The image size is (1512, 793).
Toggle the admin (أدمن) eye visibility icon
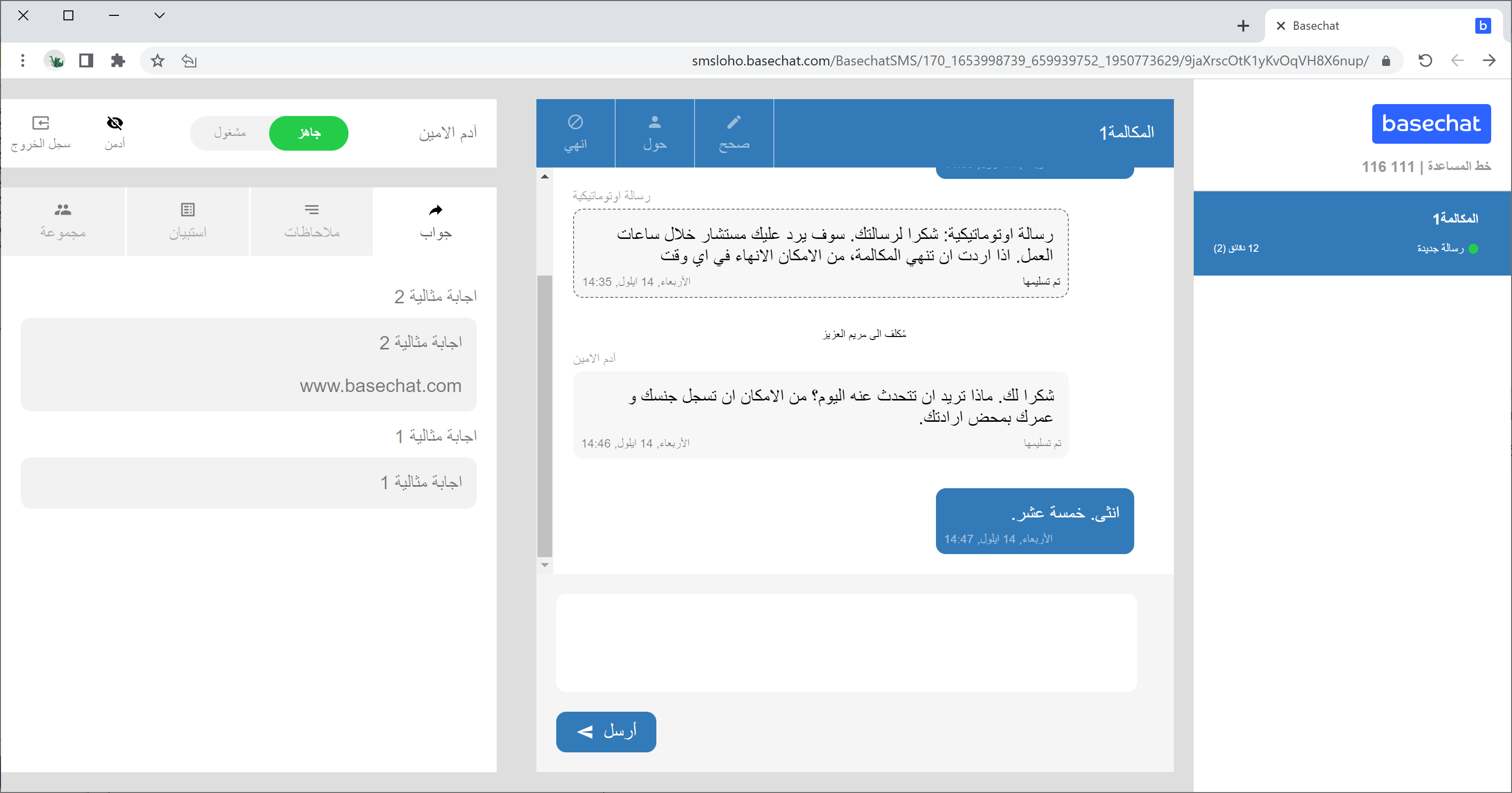[x=115, y=123]
